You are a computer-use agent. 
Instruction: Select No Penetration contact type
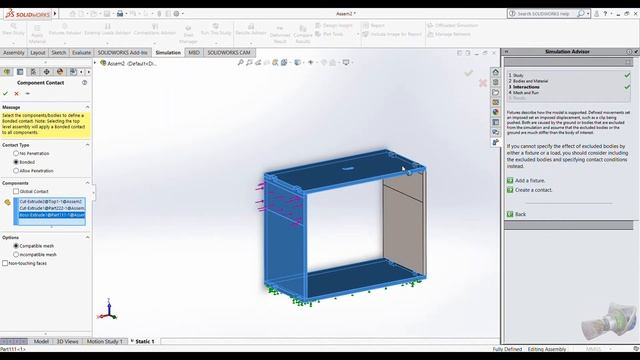click(16, 153)
